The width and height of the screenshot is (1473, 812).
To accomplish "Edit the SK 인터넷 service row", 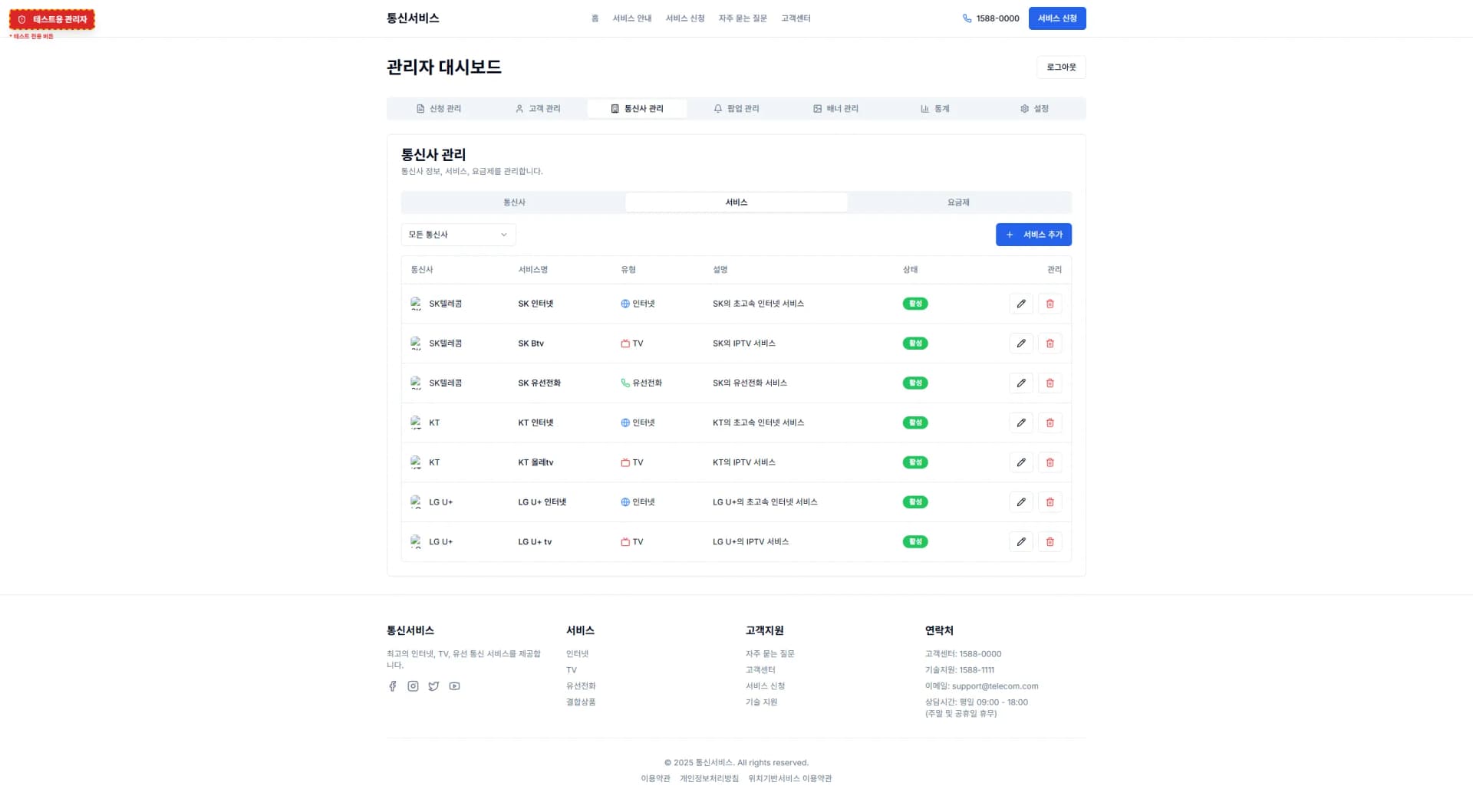I will pos(1020,304).
